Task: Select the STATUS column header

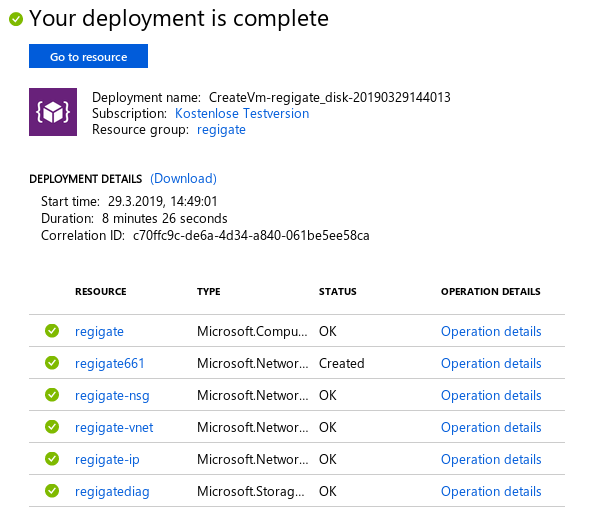Action: pos(338,292)
